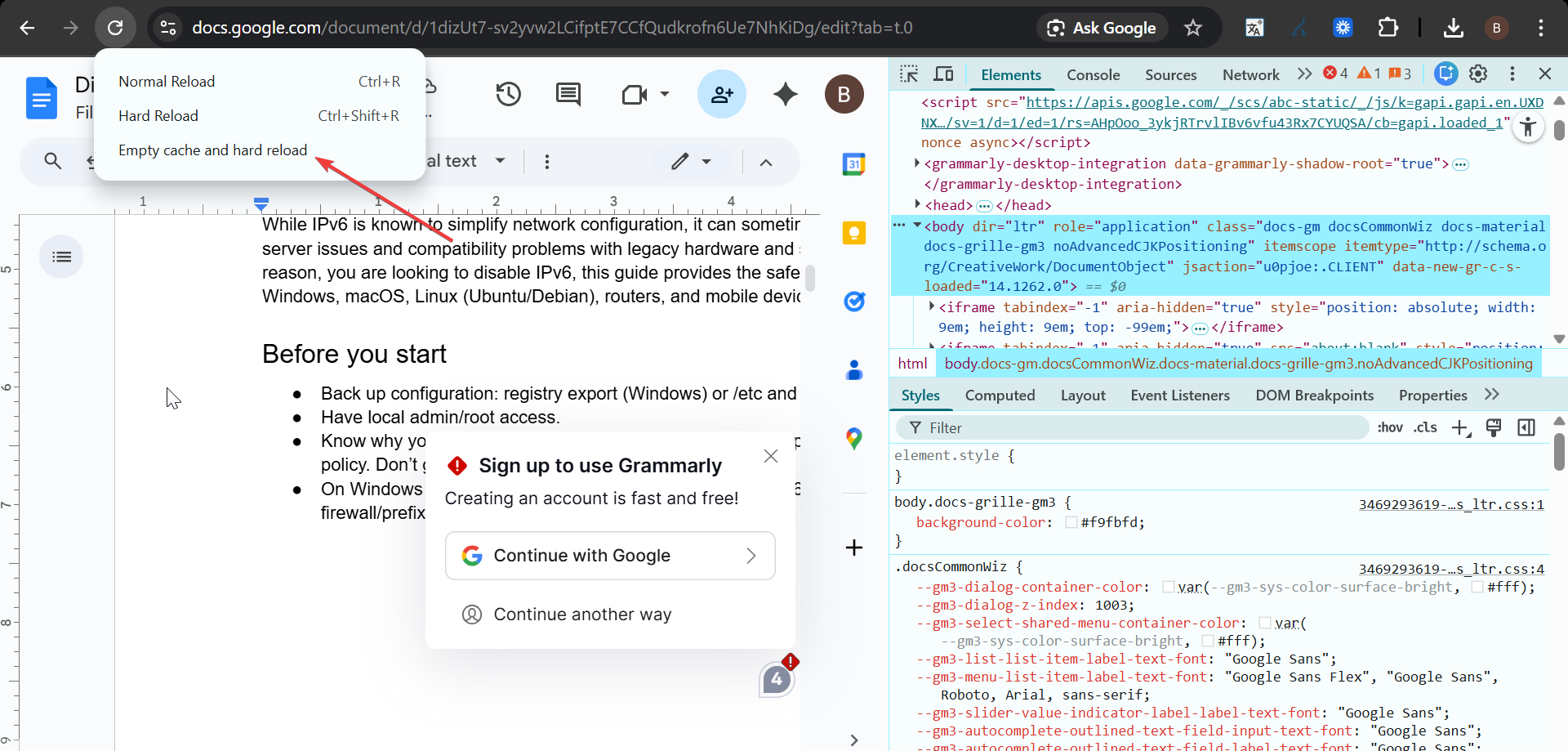Viewport: 1568px width, 751px height.
Task: Open Google Keep in the side panel
Action: point(854,233)
